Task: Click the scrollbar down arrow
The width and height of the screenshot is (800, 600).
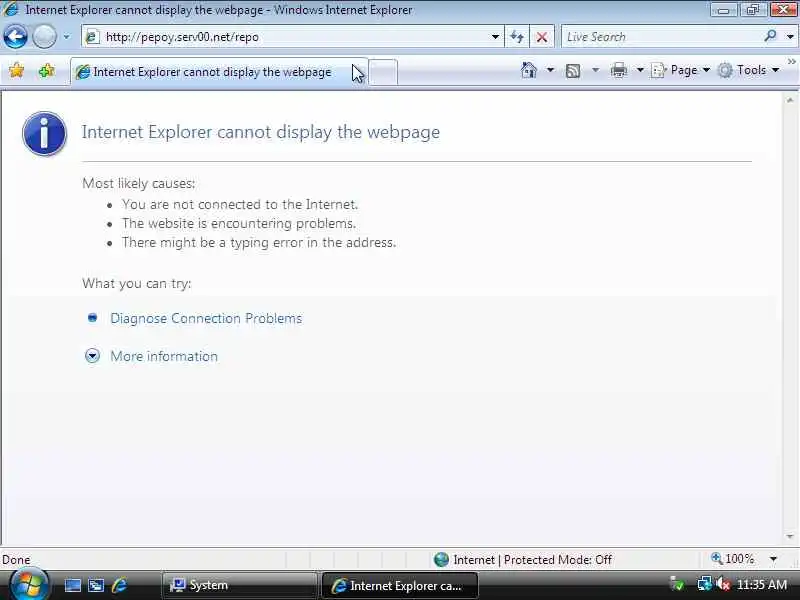Action: pos(790,536)
